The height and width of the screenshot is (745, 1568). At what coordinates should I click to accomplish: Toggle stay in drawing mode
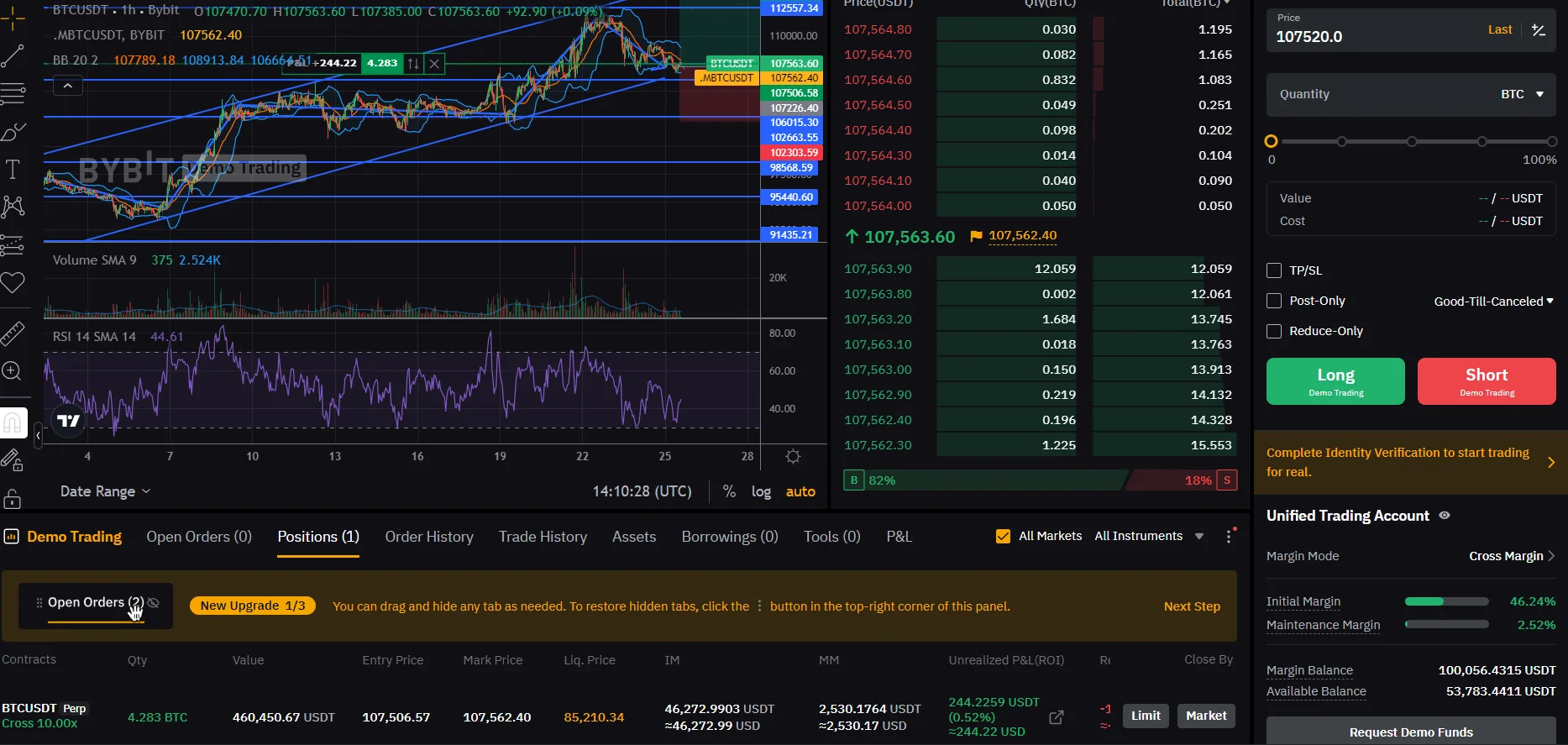[x=13, y=460]
